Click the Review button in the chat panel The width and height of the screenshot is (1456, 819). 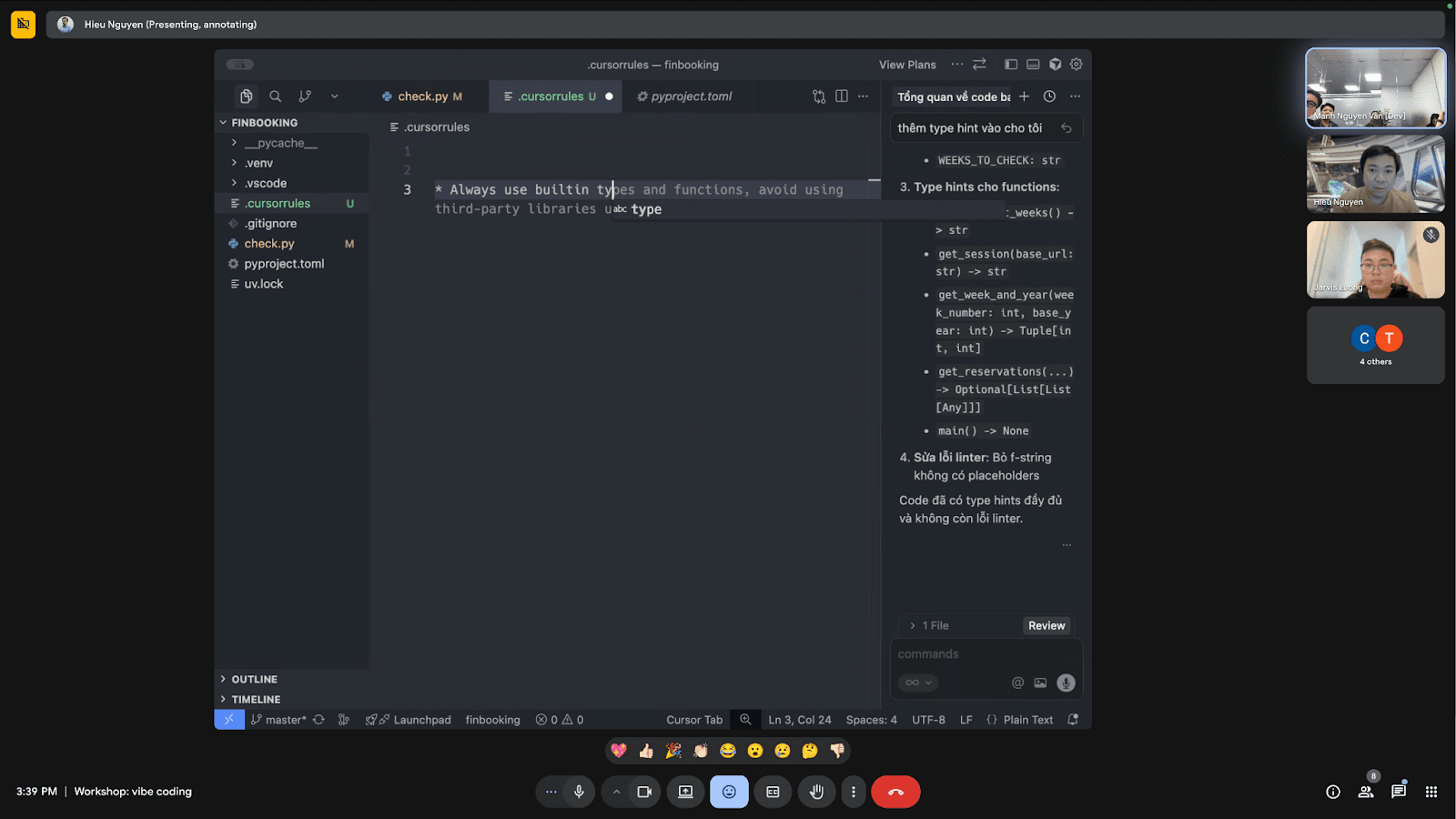pos(1046,625)
